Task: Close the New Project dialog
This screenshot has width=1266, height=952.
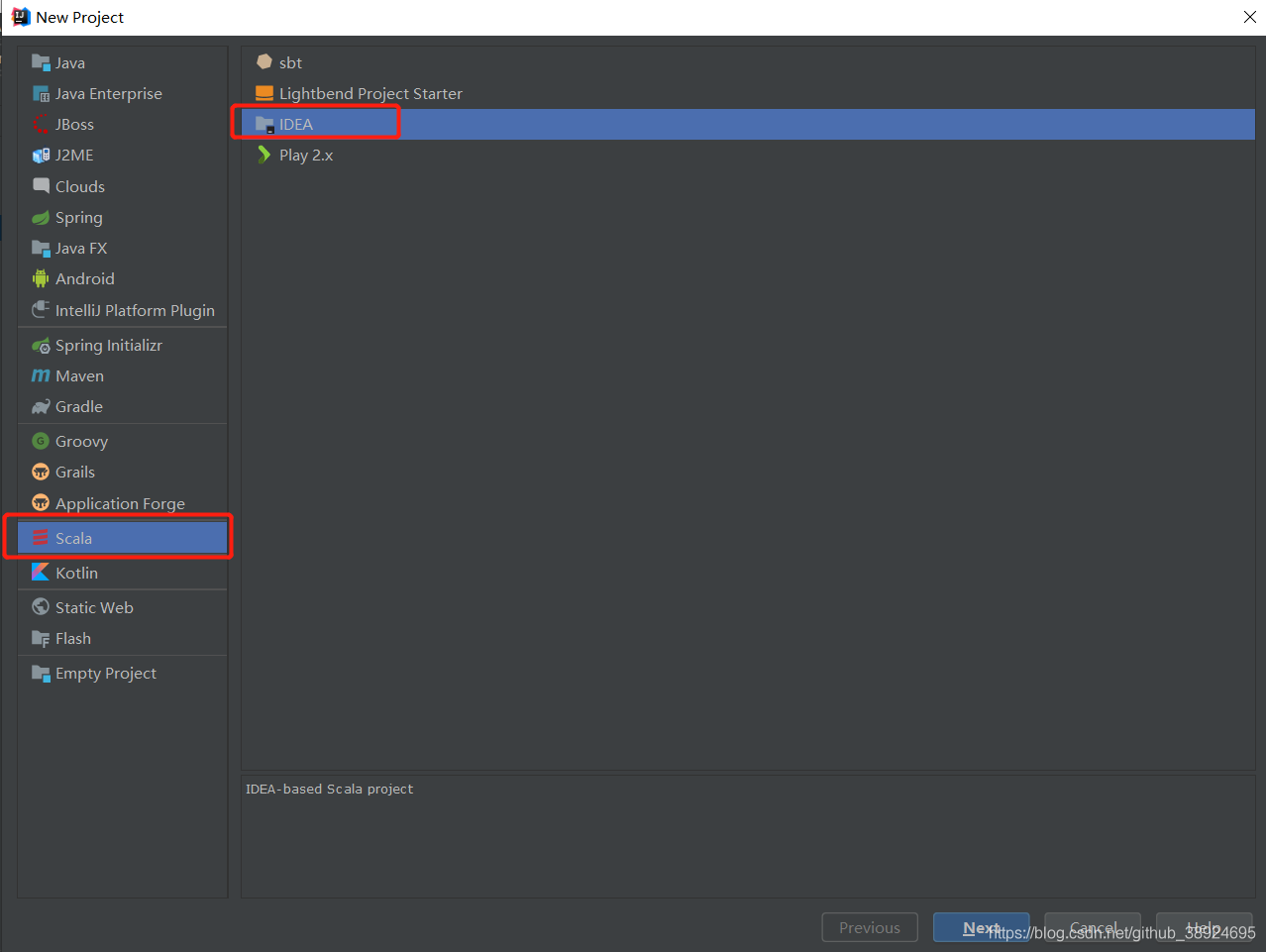Action: (x=1250, y=17)
